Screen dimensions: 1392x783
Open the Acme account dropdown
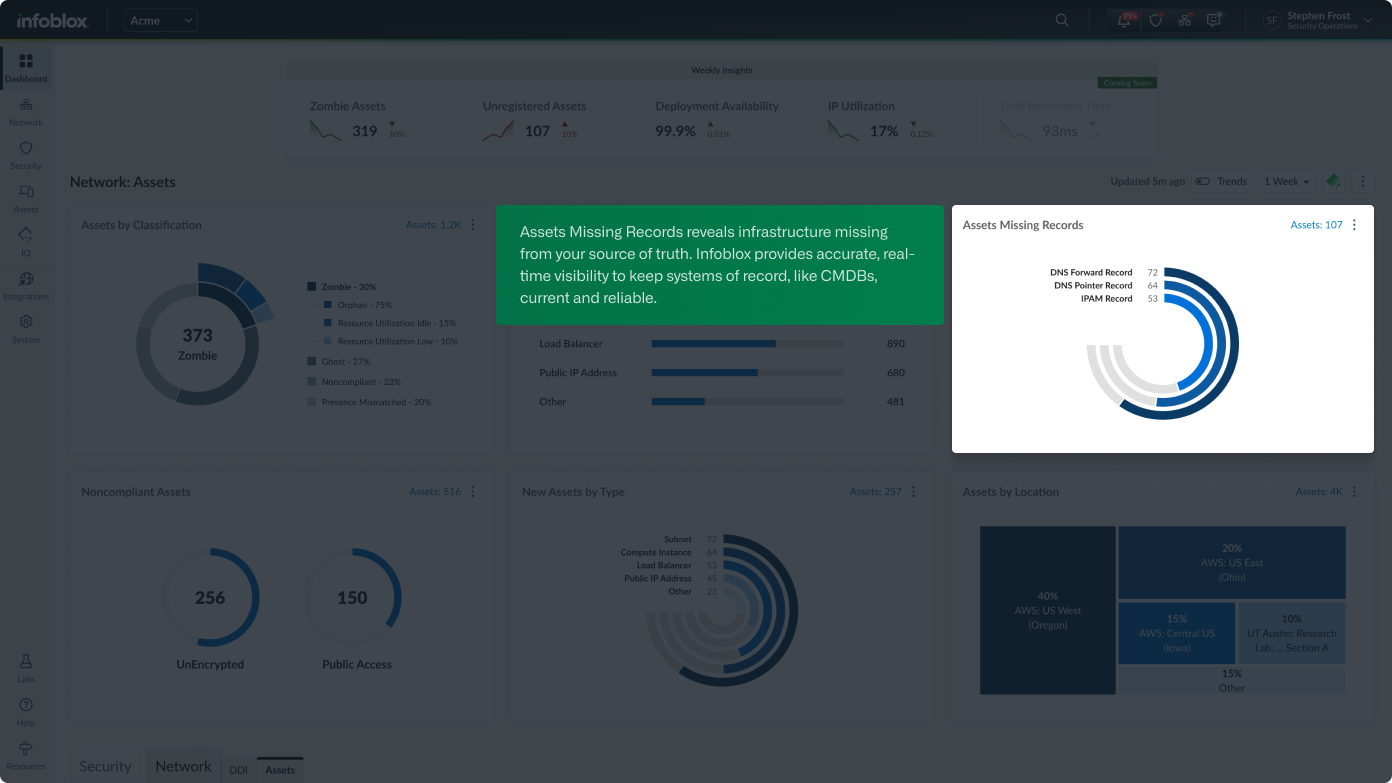coord(162,20)
